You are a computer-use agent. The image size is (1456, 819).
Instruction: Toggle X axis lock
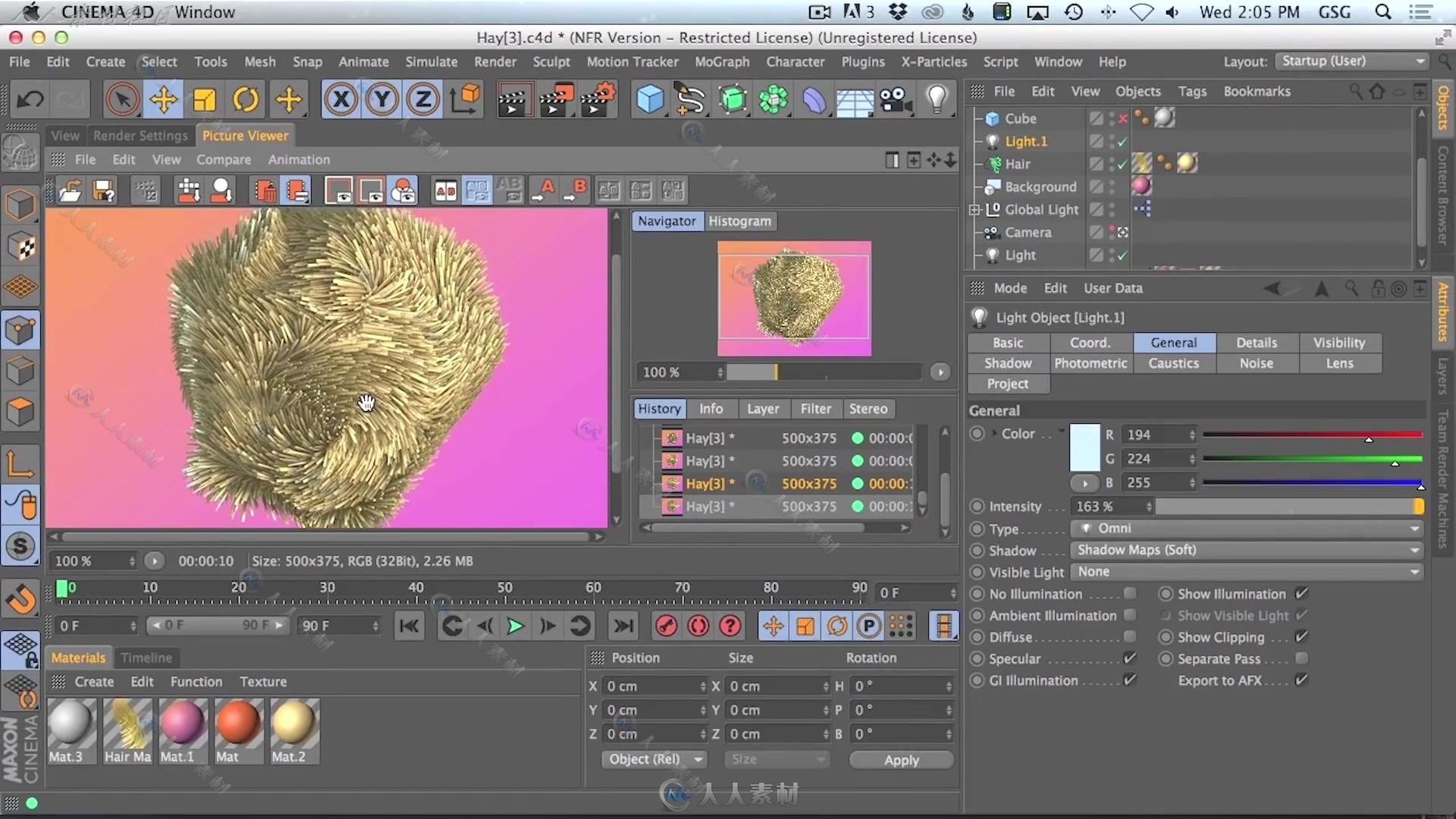click(x=341, y=99)
